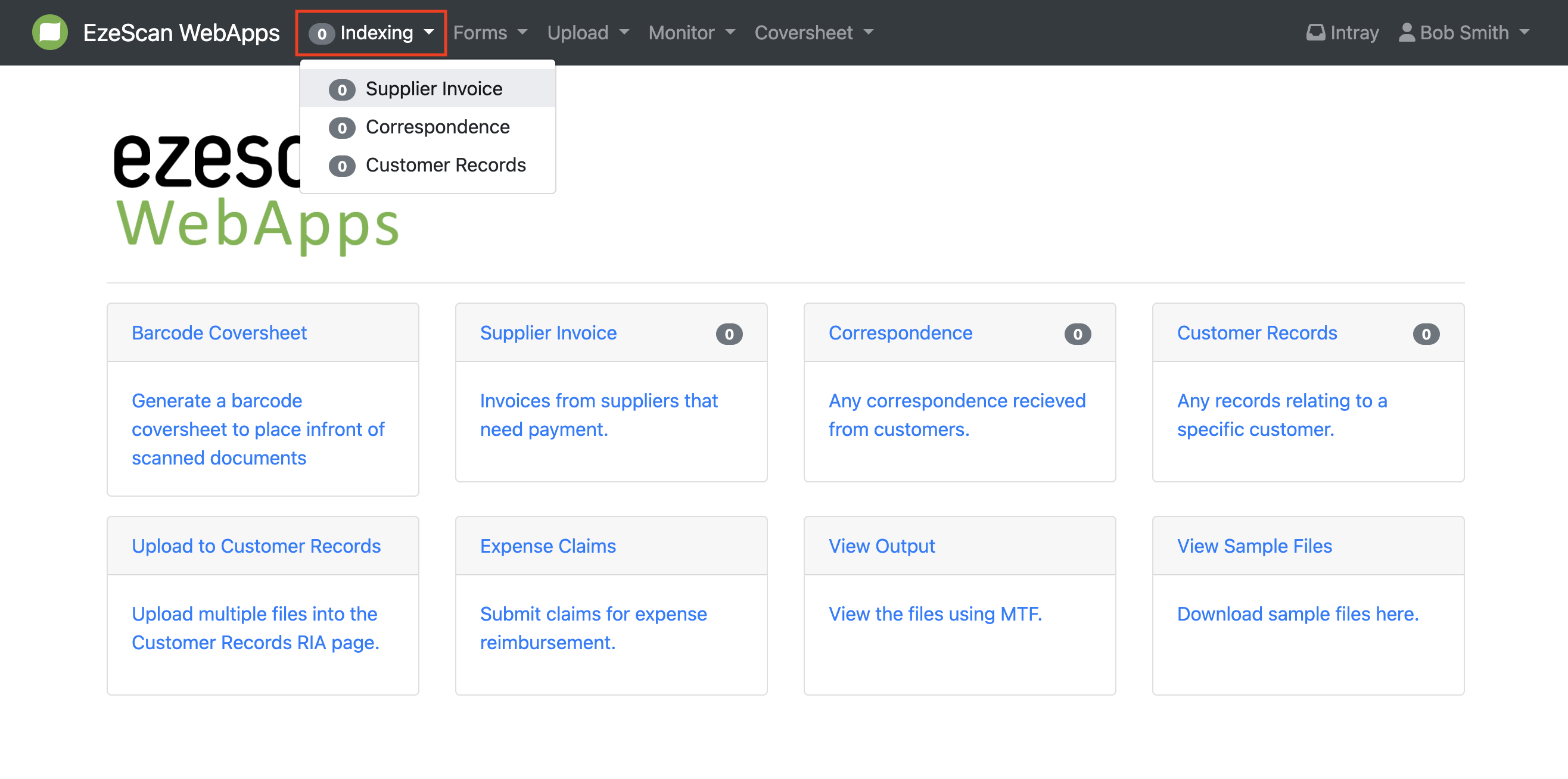The width and height of the screenshot is (1568, 779).
Task: Select Supplier Invoice from Indexing menu
Action: (x=433, y=89)
